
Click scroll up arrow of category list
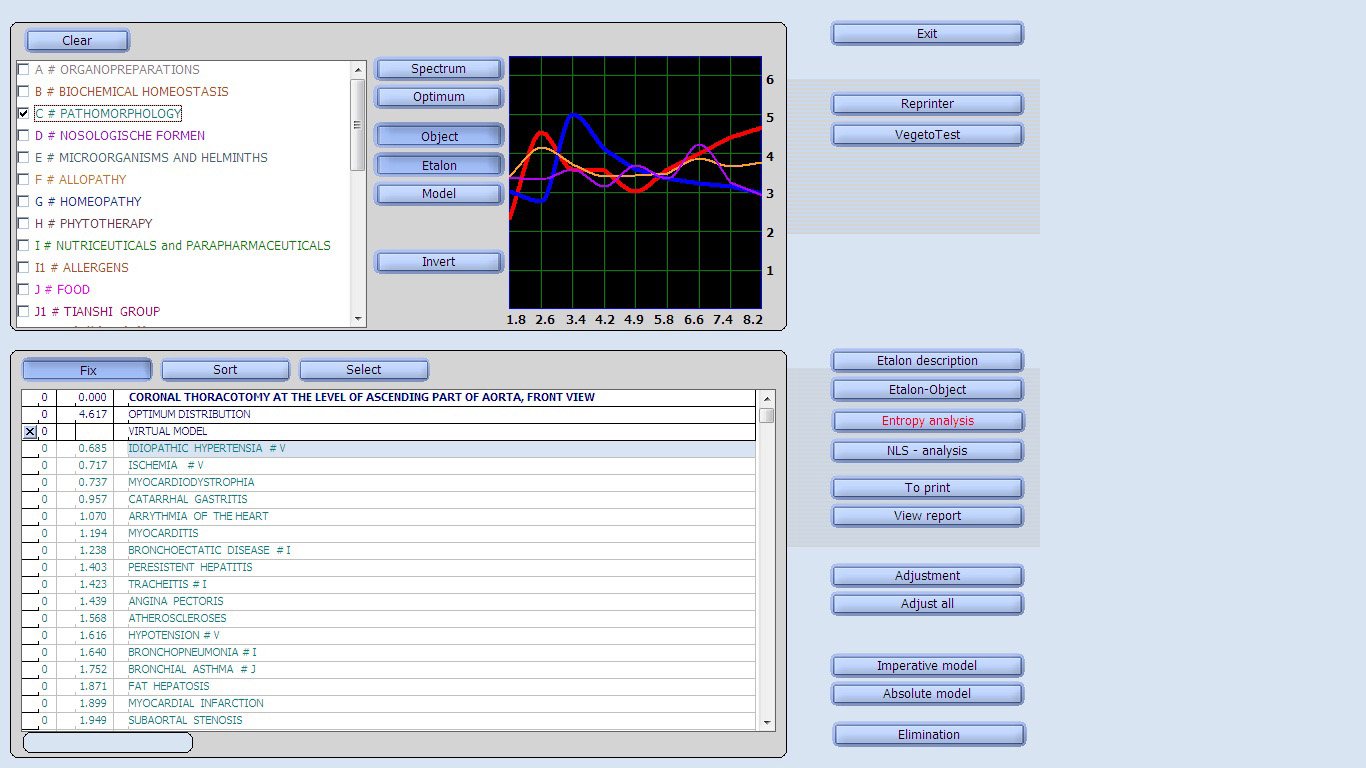(x=358, y=69)
